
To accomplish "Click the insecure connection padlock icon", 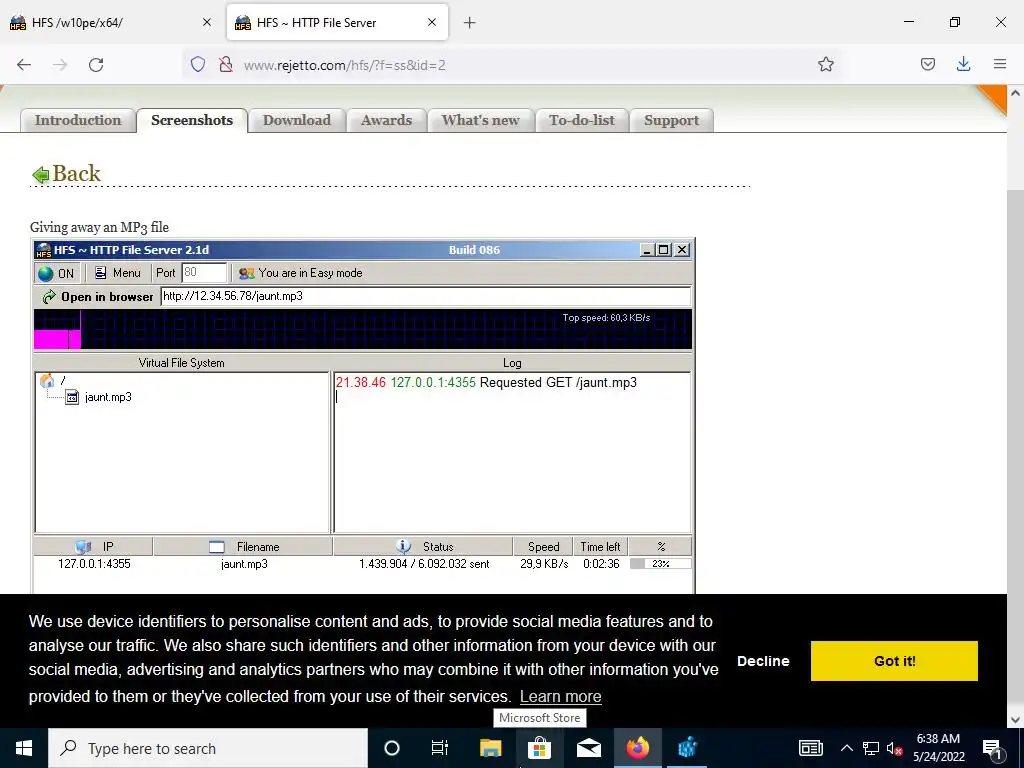I will pos(226,64).
